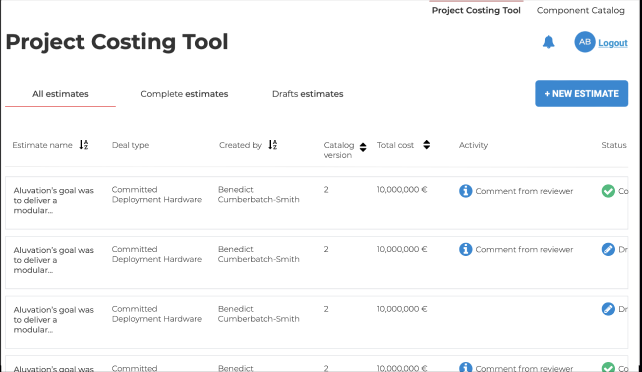Open third row estimate name text

tap(54, 320)
